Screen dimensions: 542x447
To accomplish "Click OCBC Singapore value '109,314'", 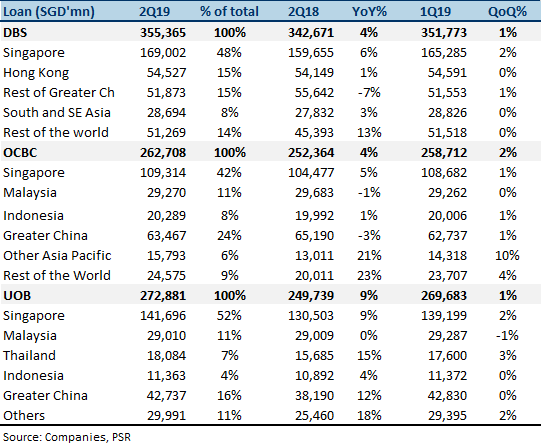I will tap(163, 173).
